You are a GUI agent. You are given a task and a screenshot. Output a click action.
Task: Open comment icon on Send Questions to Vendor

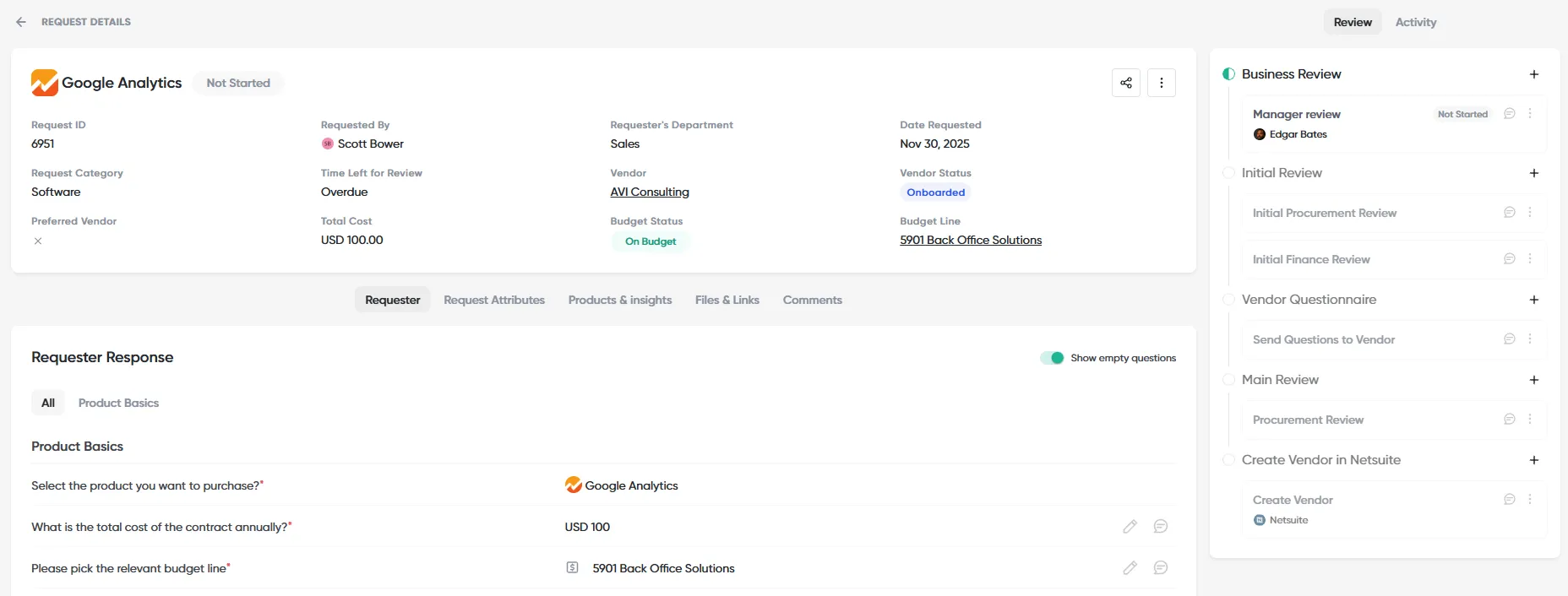[1510, 339]
